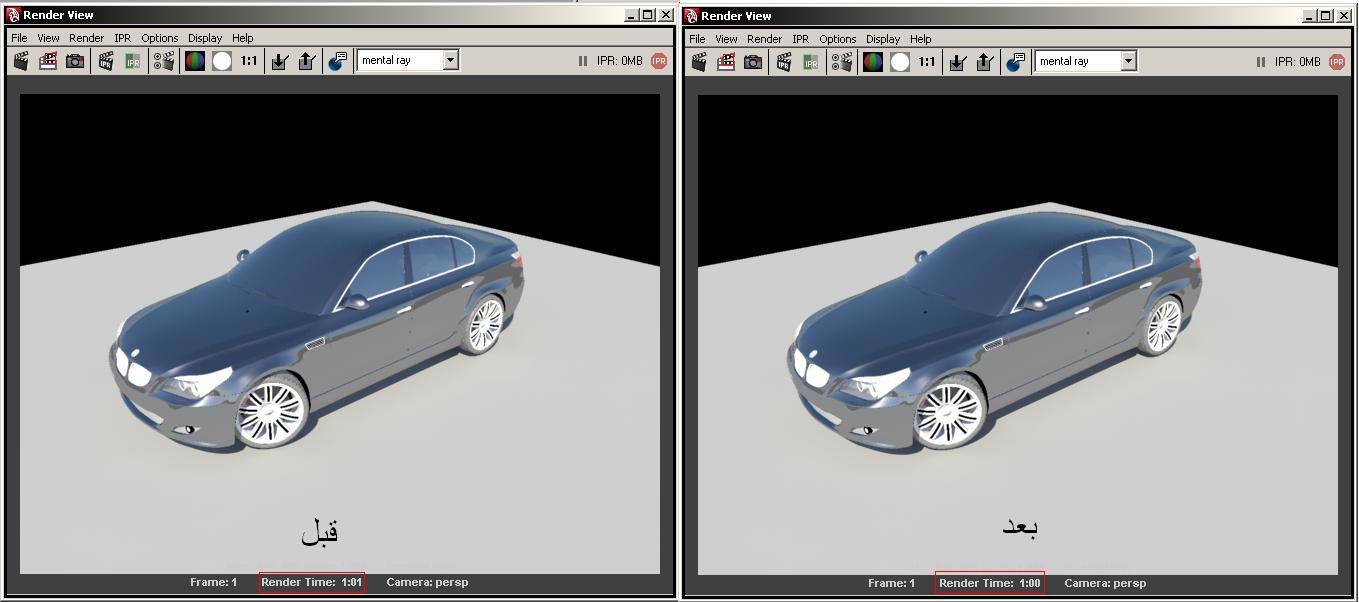Open File menu in left Render View
The height and width of the screenshot is (602, 1359).
(x=19, y=38)
